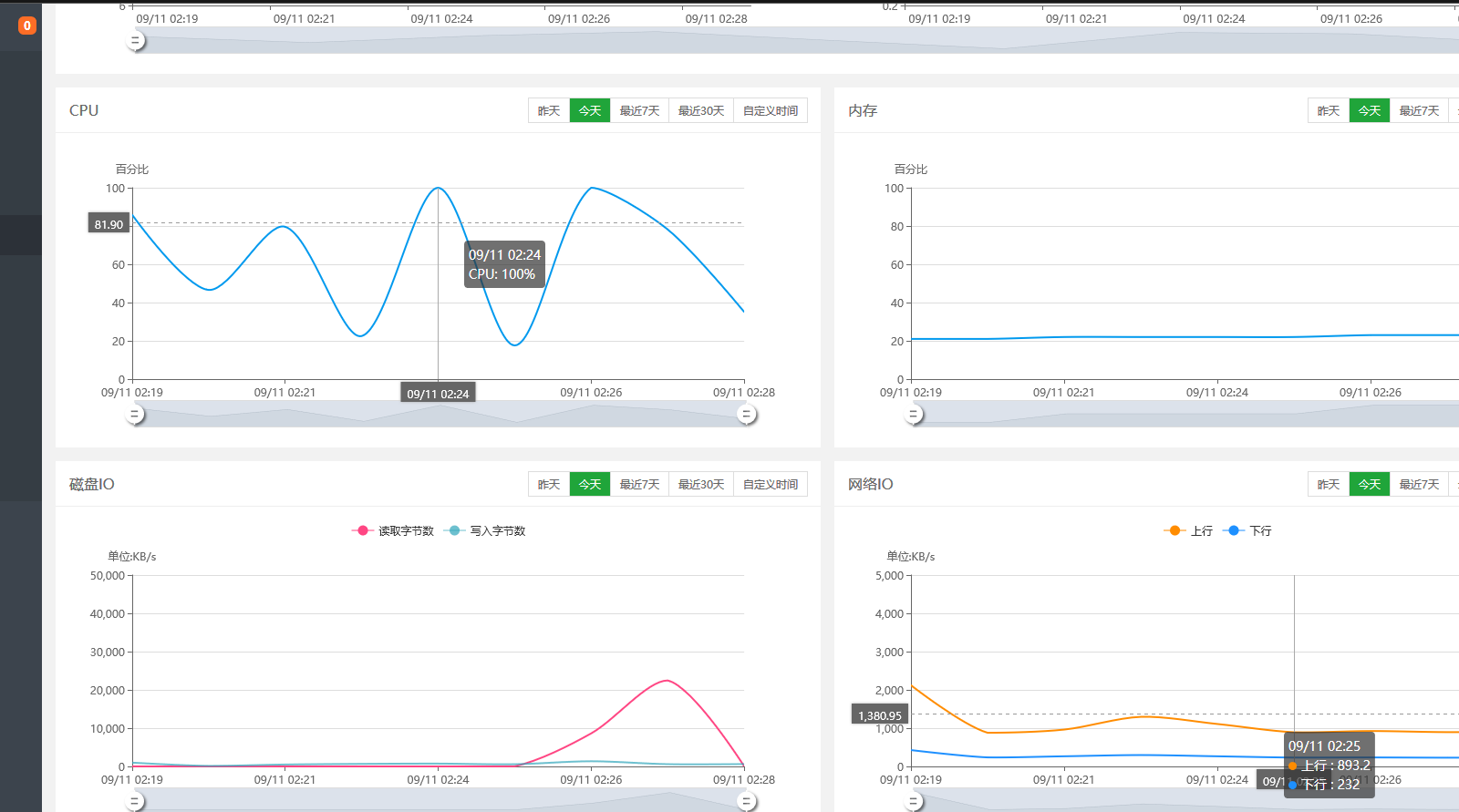Viewport: 1459px width, 812px height.
Task: Select 最近7天 tab in 网络IO panel
Action: [1419, 484]
